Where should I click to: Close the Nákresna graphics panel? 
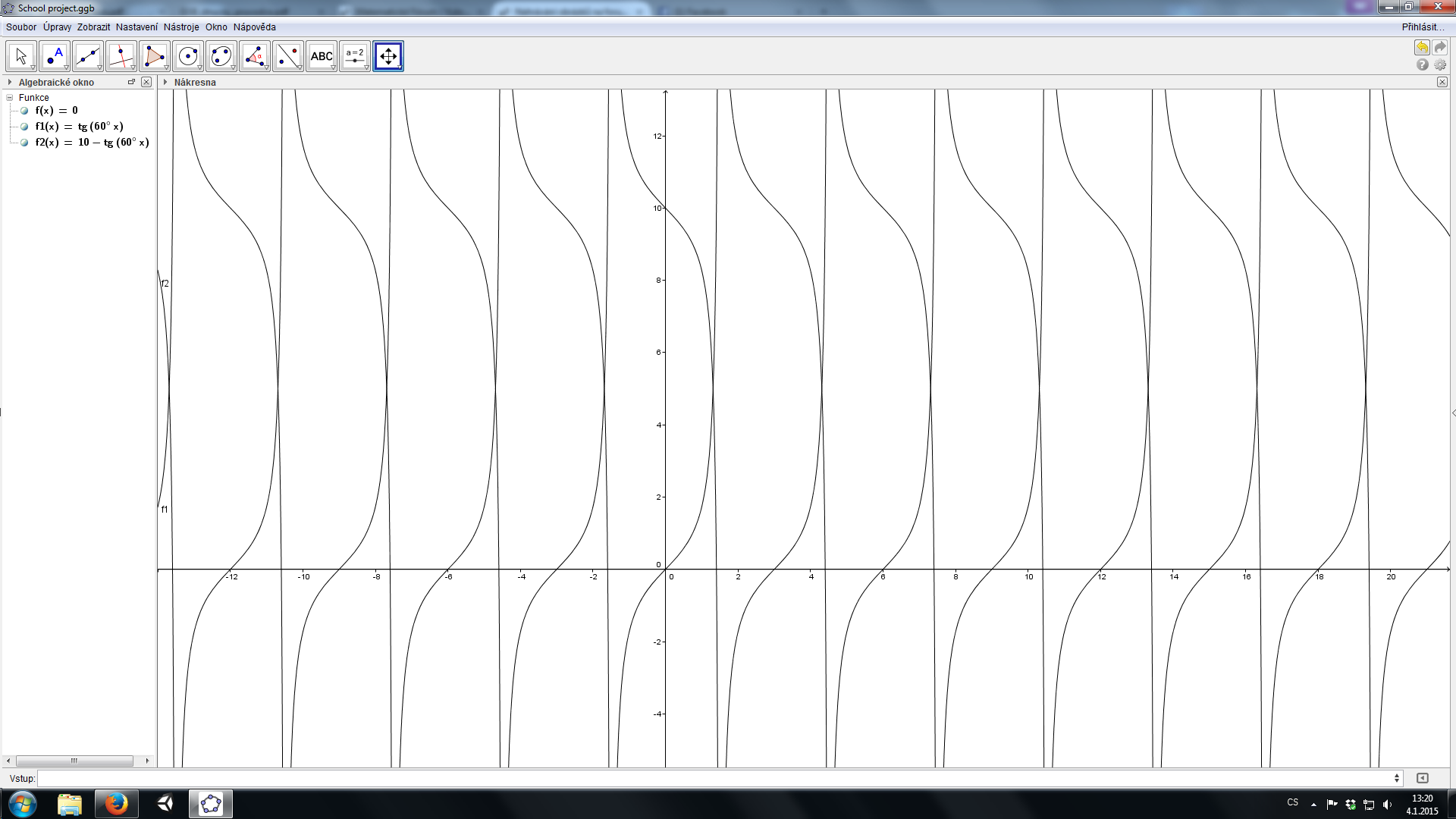point(1442,82)
